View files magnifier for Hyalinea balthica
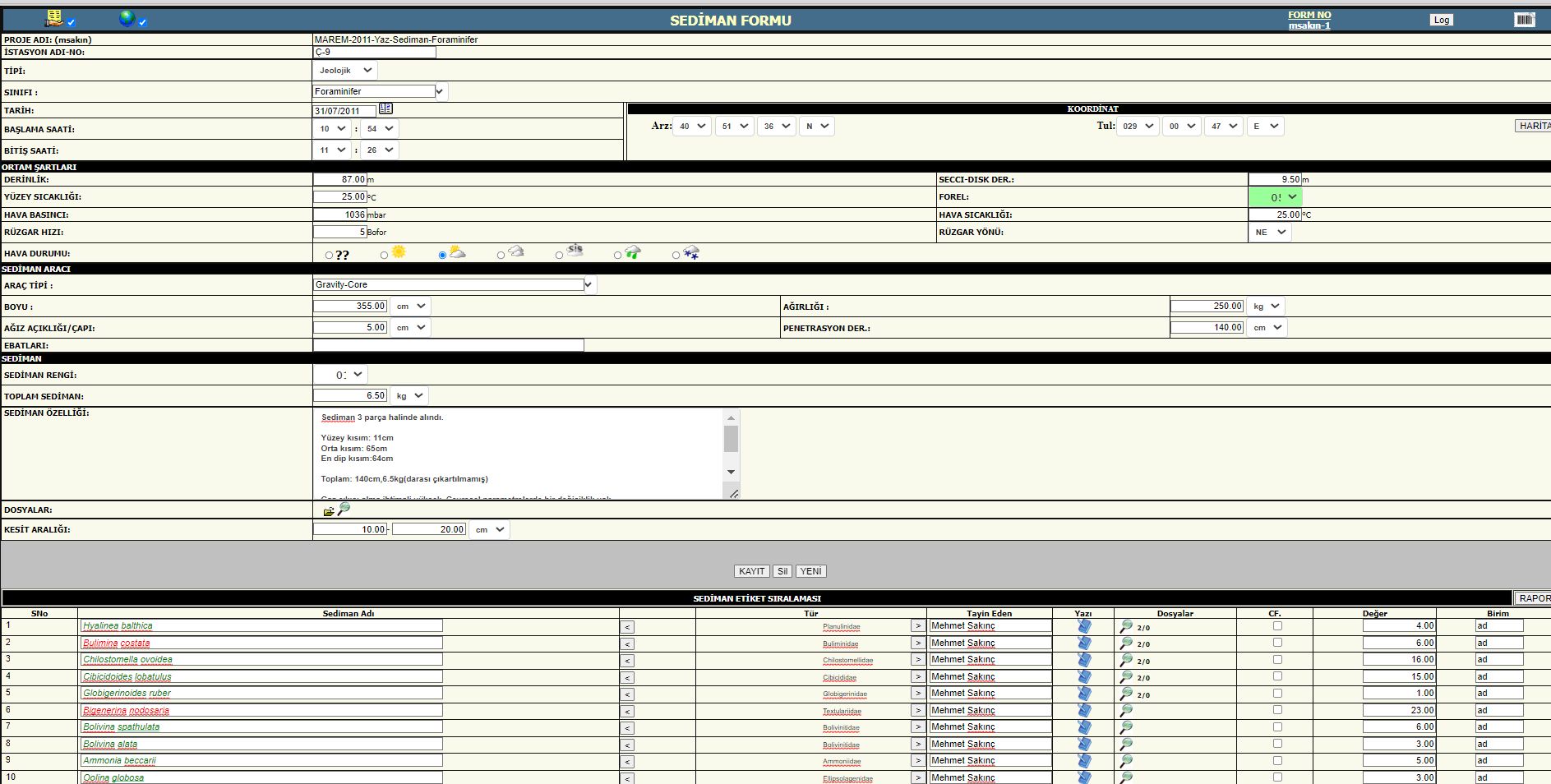1551x784 pixels. click(1126, 626)
